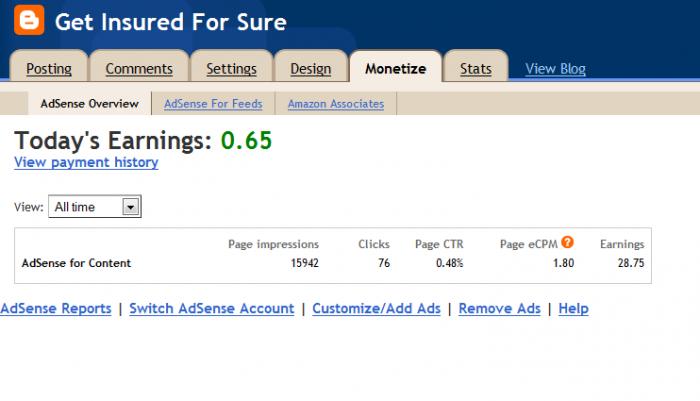Go to the Settings tab
Screen dimensions: 700x401
click(231, 68)
